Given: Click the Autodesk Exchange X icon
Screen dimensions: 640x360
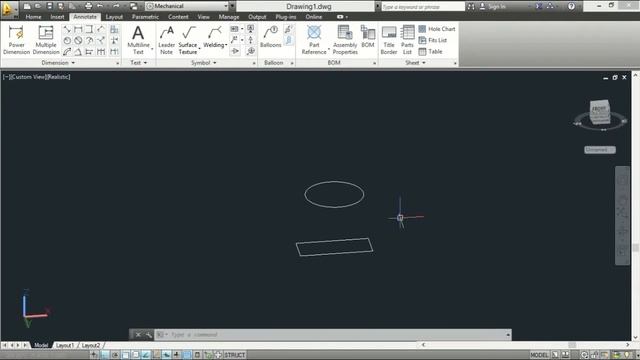Looking at the screenshot, I should click(x=539, y=6).
